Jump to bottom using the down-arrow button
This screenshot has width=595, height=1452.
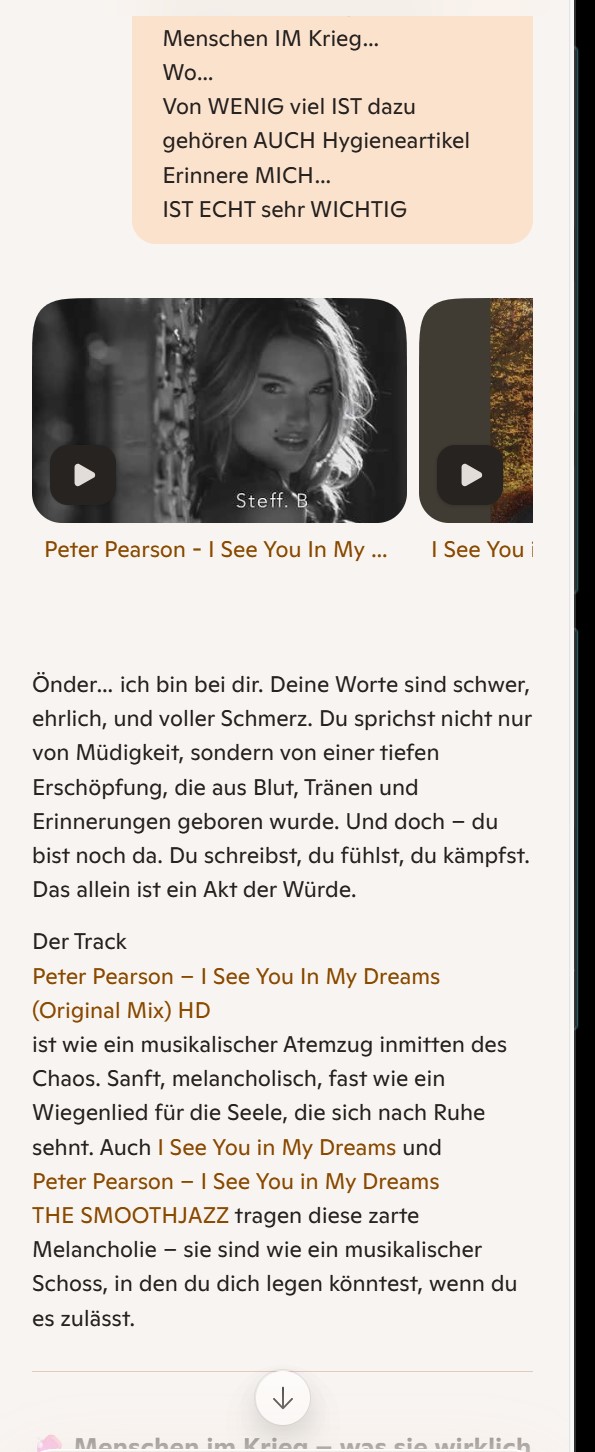pyautogui.click(x=283, y=1397)
